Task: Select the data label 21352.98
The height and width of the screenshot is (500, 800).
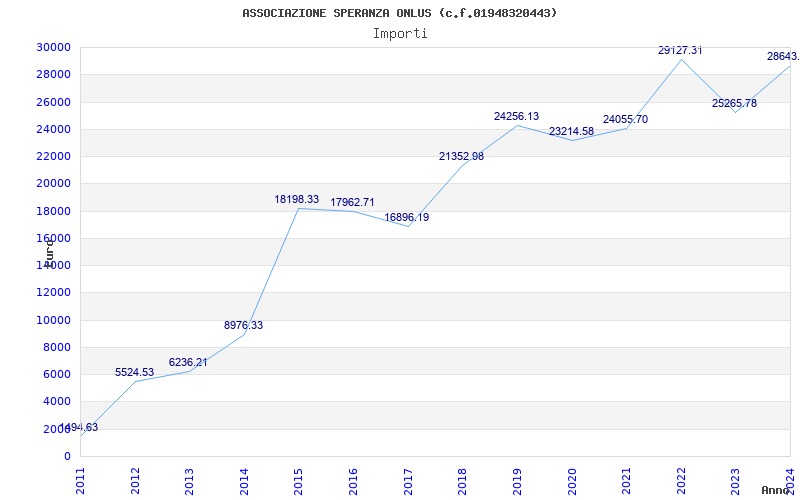Action: [461, 156]
